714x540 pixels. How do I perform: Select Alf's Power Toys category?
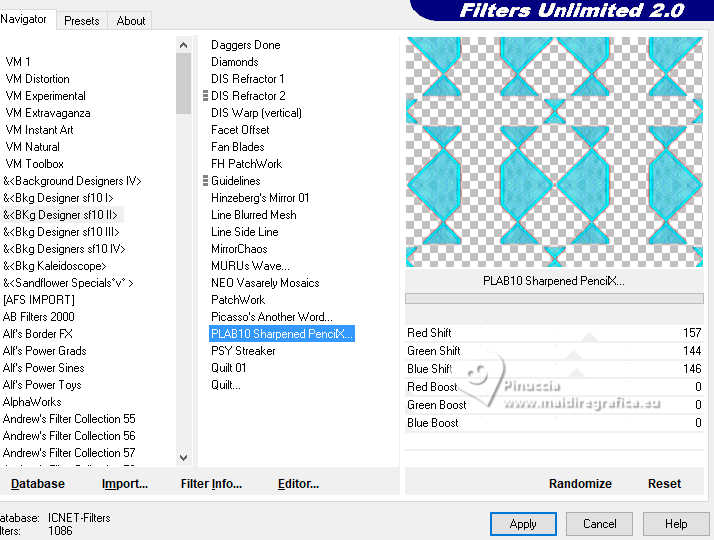coord(42,385)
